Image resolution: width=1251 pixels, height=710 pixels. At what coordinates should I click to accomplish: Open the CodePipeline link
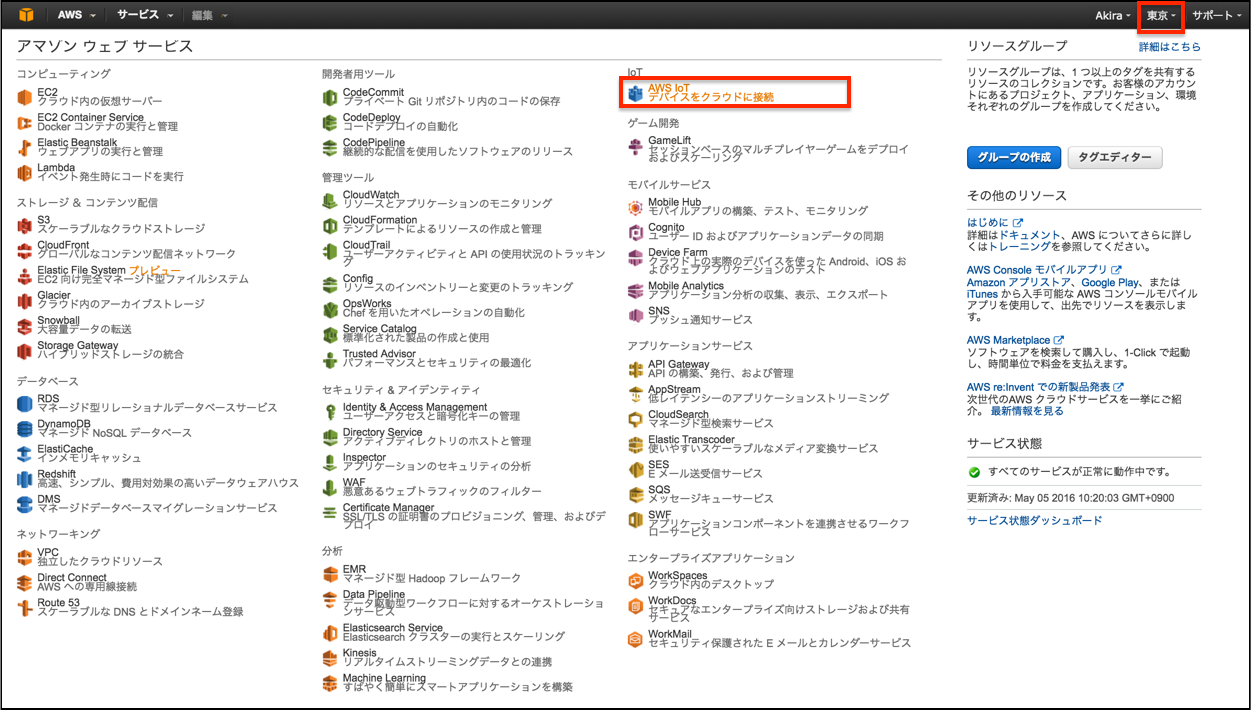pos(374,143)
